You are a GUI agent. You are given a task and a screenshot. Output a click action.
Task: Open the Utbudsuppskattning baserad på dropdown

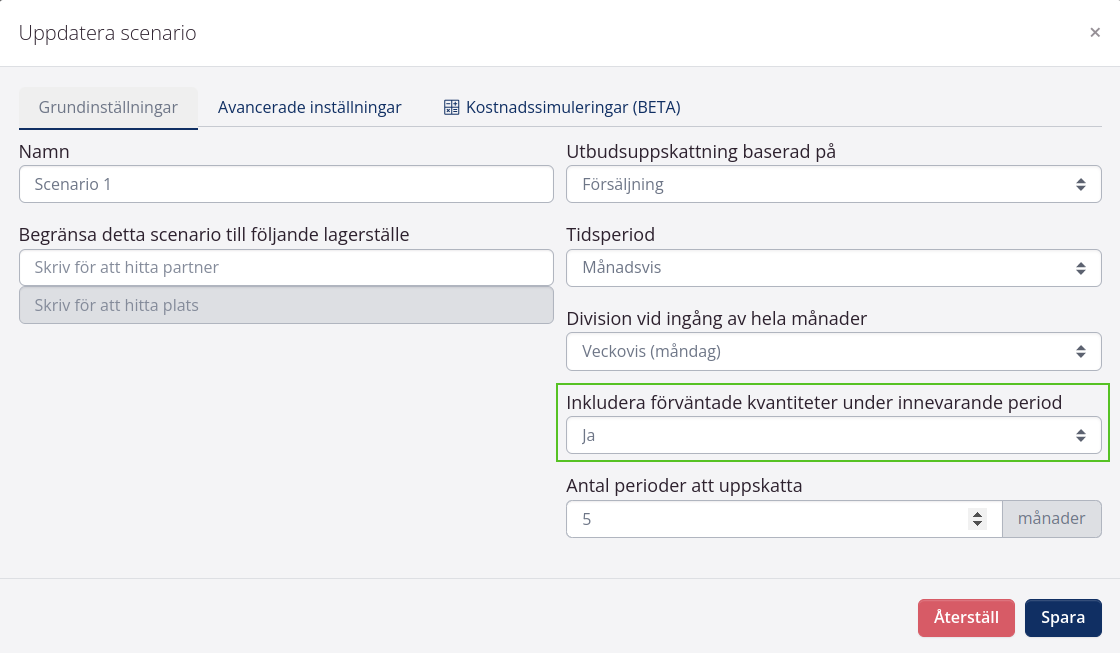tap(834, 184)
